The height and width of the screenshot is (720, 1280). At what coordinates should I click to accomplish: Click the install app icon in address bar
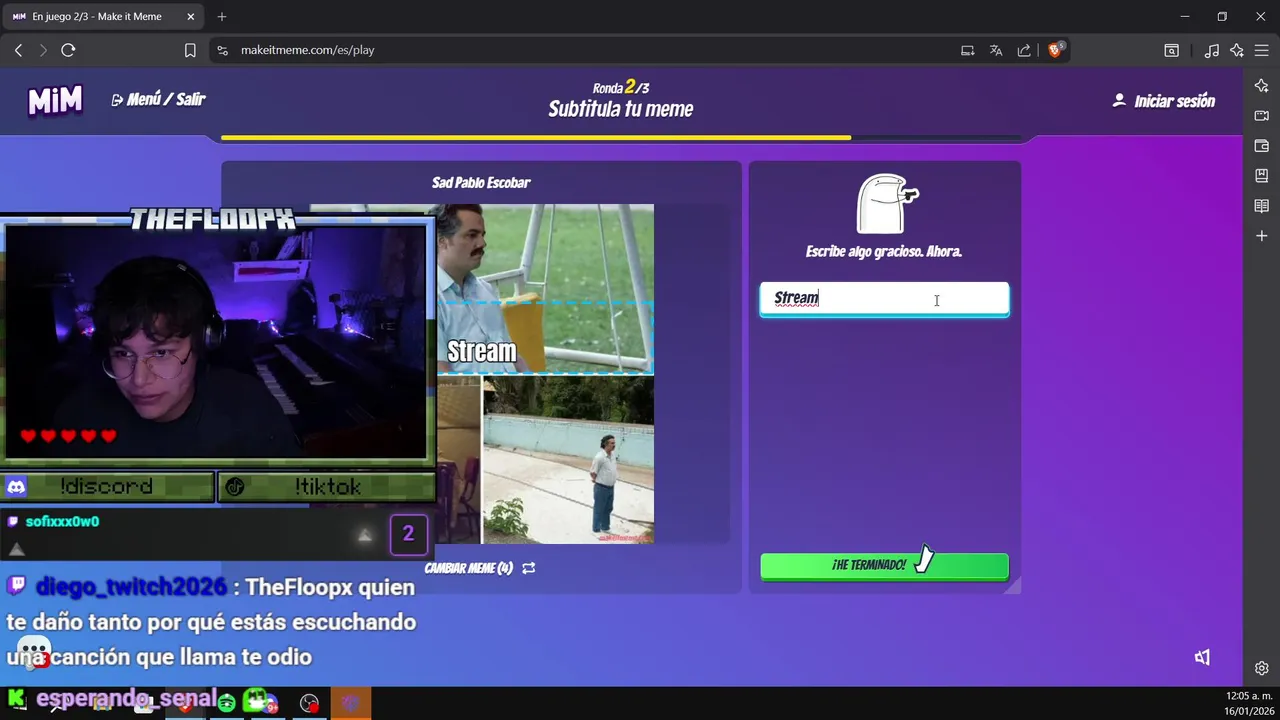tap(967, 50)
